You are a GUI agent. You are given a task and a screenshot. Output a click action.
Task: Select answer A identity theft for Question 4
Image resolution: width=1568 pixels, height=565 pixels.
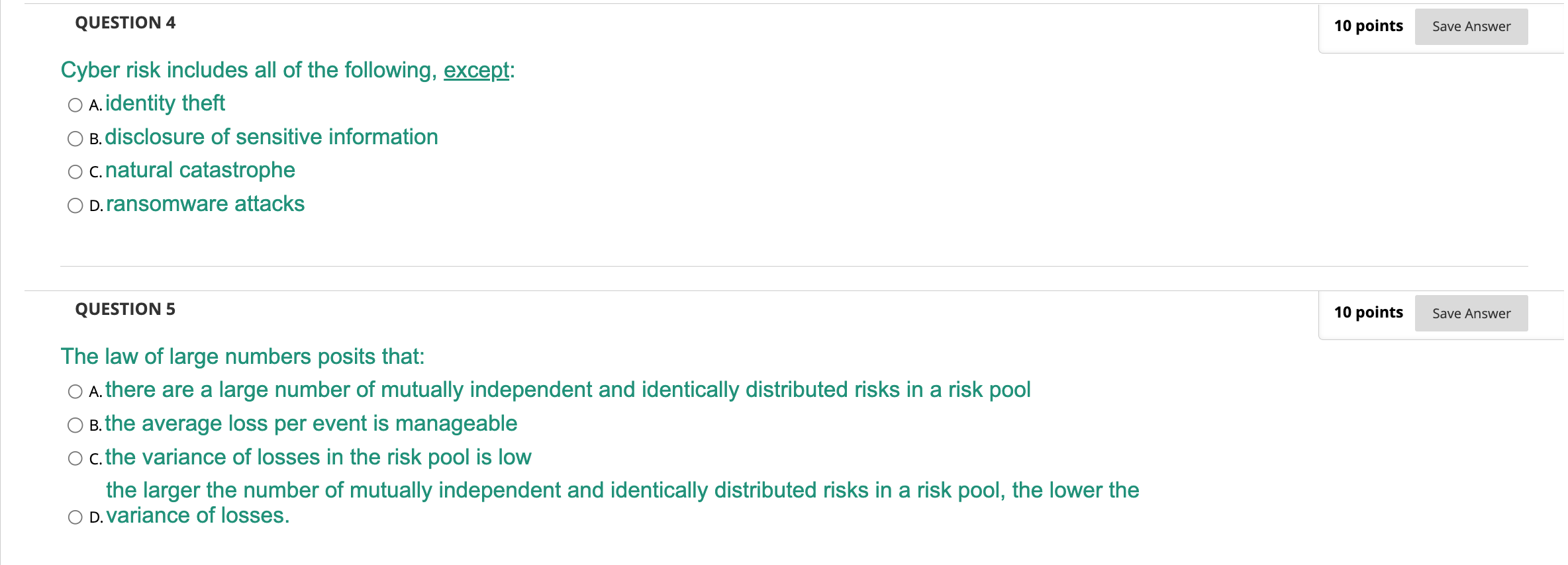click(x=75, y=105)
